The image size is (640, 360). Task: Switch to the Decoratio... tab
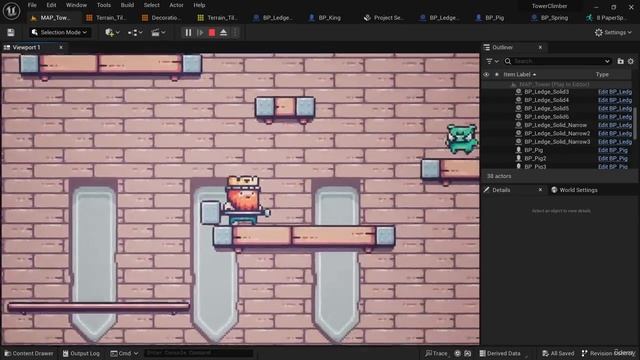[161, 18]
